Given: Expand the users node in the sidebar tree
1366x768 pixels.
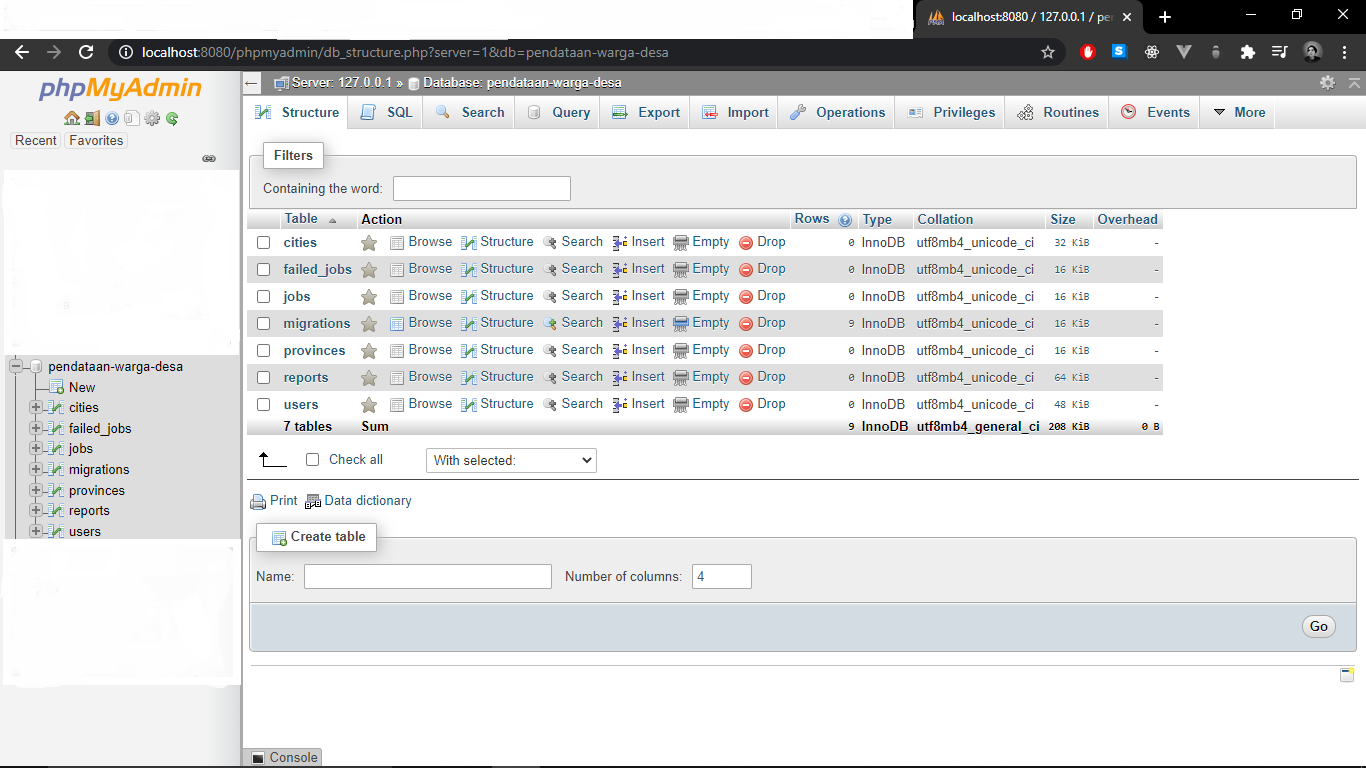Looking at the screenshot, I should pyautogui.click(x=37, y=531).
